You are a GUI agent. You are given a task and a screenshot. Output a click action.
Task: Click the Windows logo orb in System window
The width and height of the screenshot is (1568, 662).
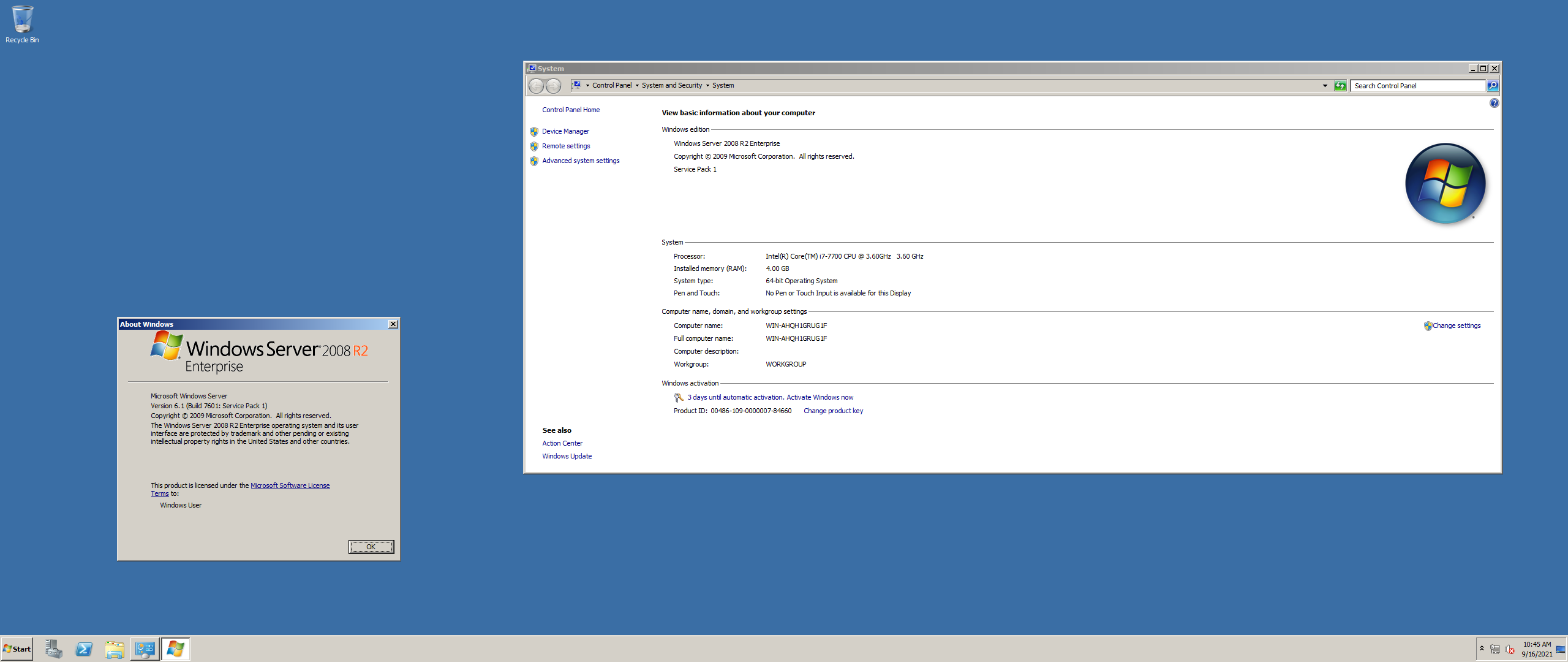(x=1445, y=183)
